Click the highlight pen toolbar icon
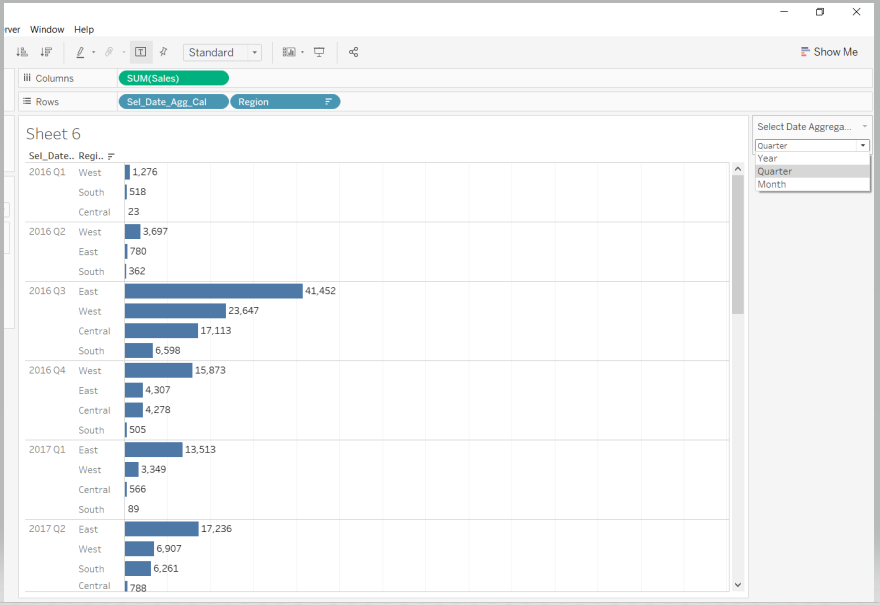Viewport: 880px width, 605px height. pyautogui.click(x=81, y=52)
